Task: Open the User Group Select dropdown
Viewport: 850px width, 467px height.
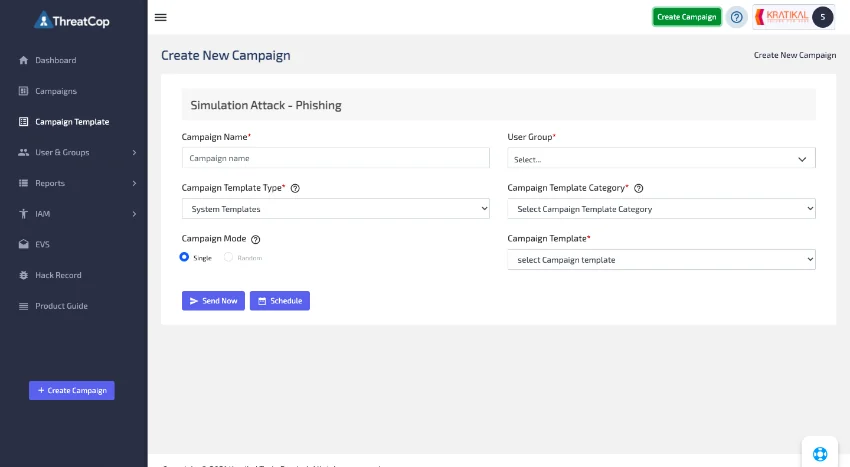Action: (661, 158)
